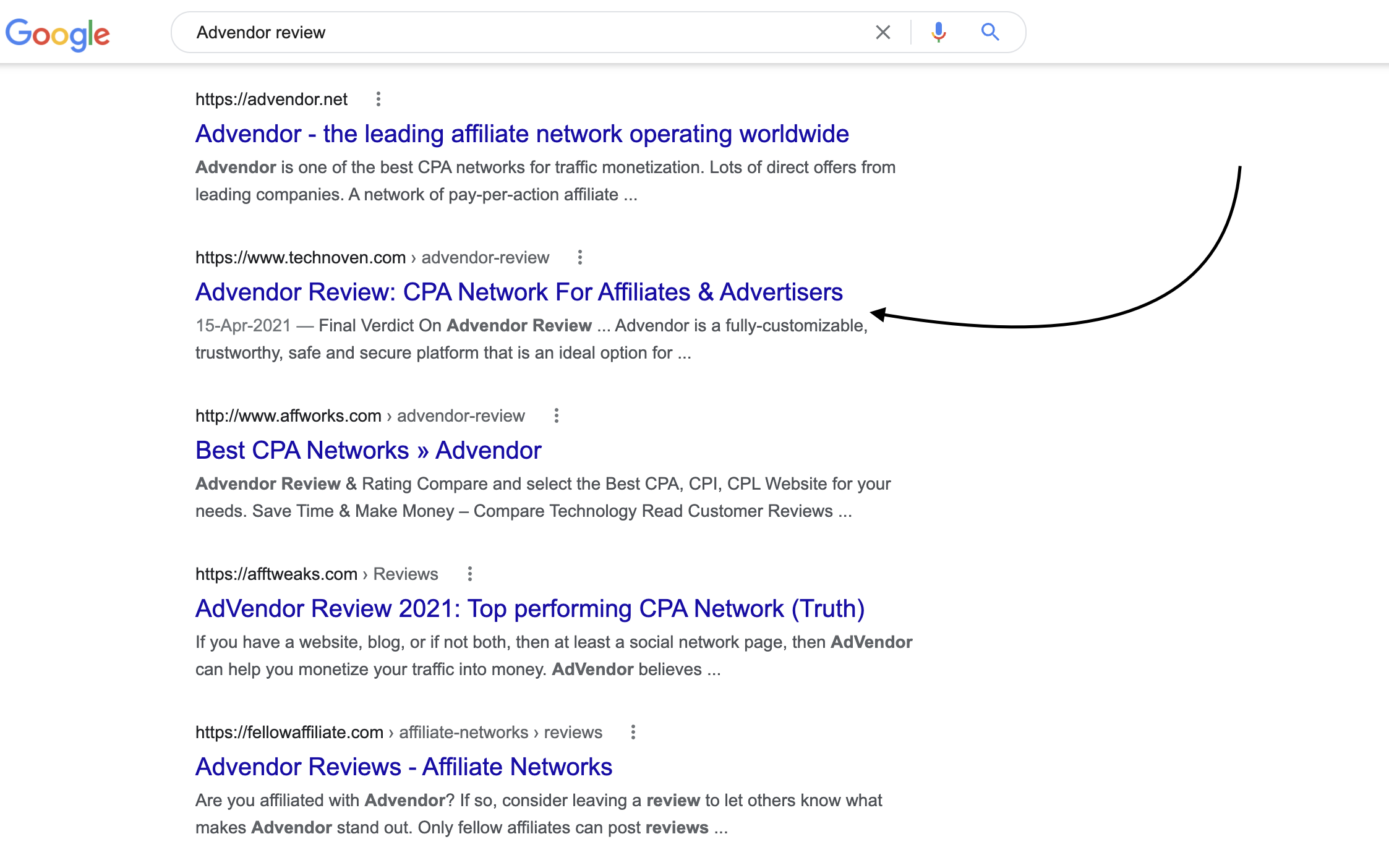Open AdVendor Review 2021 Top performing link
The height and width of the screenshot is (868, 1389).
529,609
